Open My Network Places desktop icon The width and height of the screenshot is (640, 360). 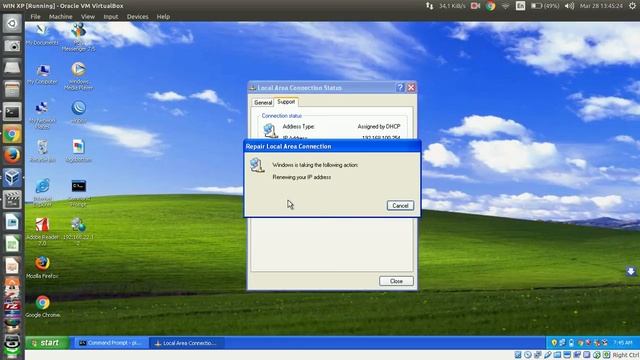pyautogui.click(x=42, y=115)
